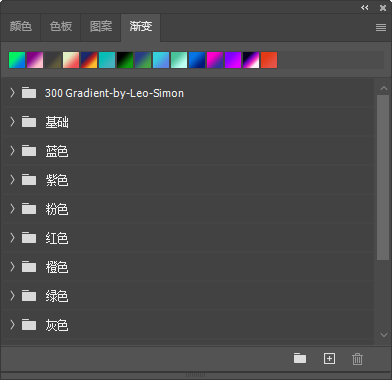Image resolution: width=392 pixels, height=380 pixels.
Task: Pick the red-orange gradient swatch
Action: (x=269, y=60)
